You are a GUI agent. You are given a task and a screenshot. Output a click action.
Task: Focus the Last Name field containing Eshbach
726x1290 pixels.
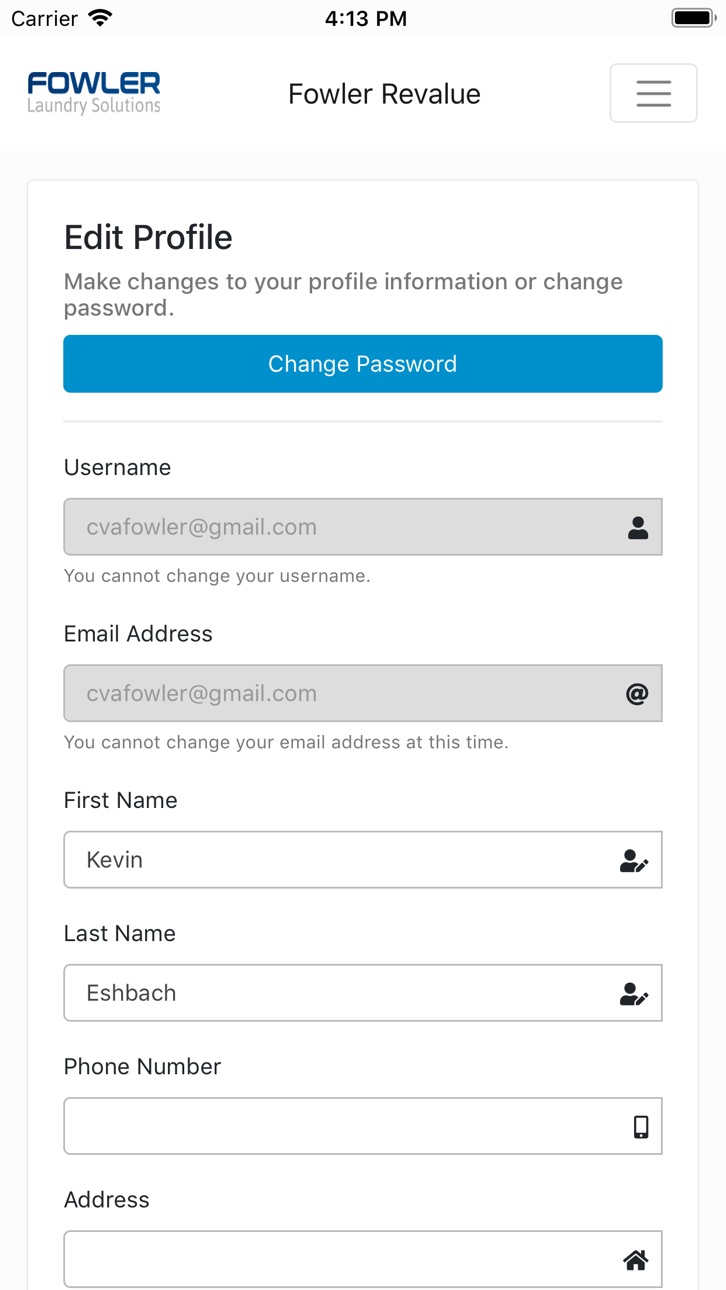click(x=363, y=993)
